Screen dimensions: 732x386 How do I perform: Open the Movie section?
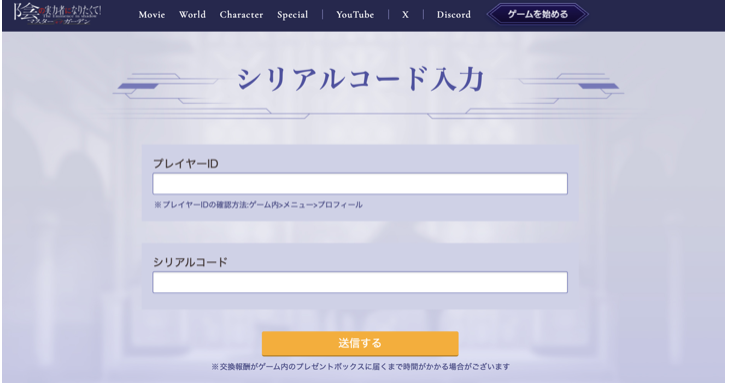[152, 15]
